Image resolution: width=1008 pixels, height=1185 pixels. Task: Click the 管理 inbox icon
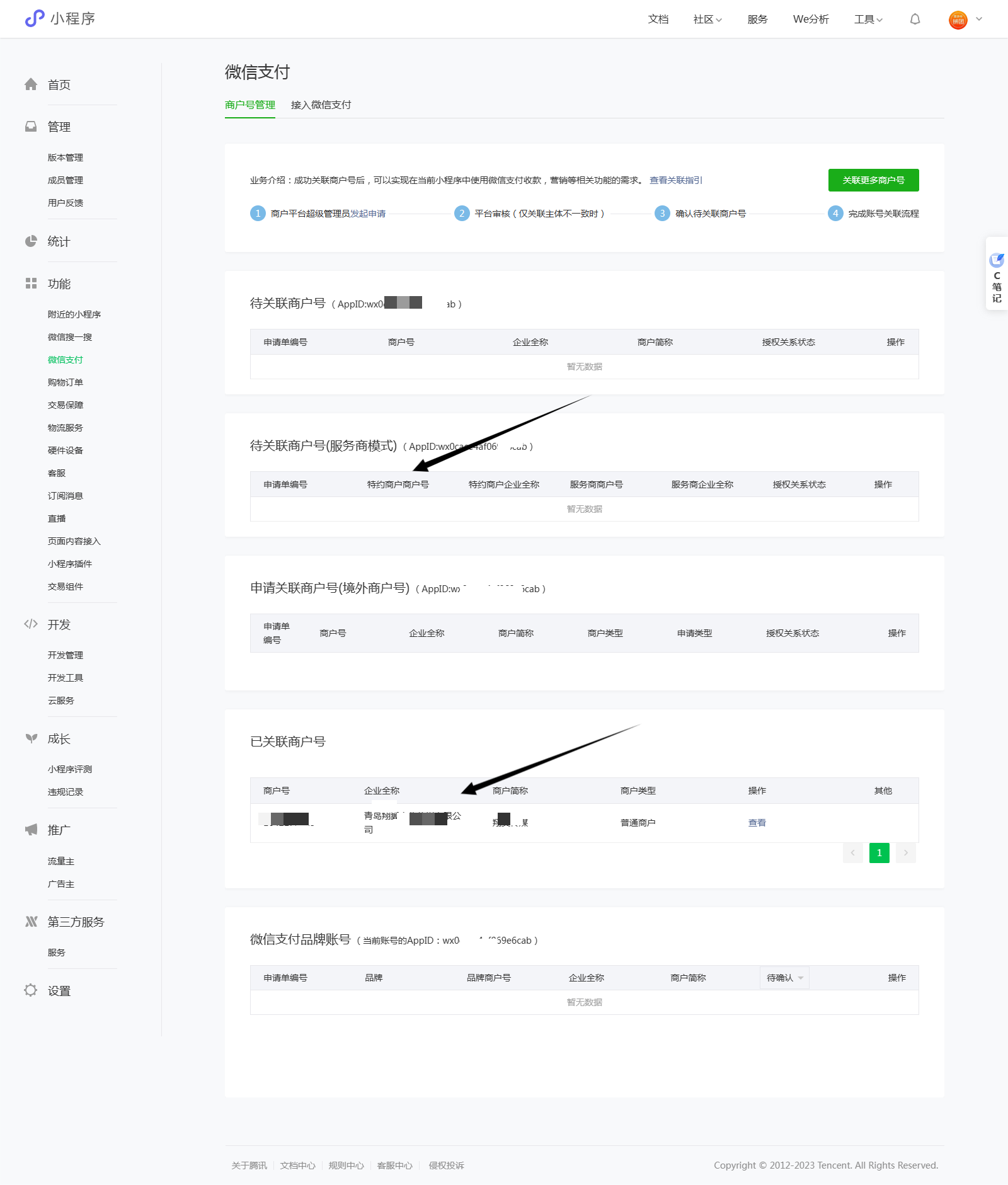tap(31, 127)
